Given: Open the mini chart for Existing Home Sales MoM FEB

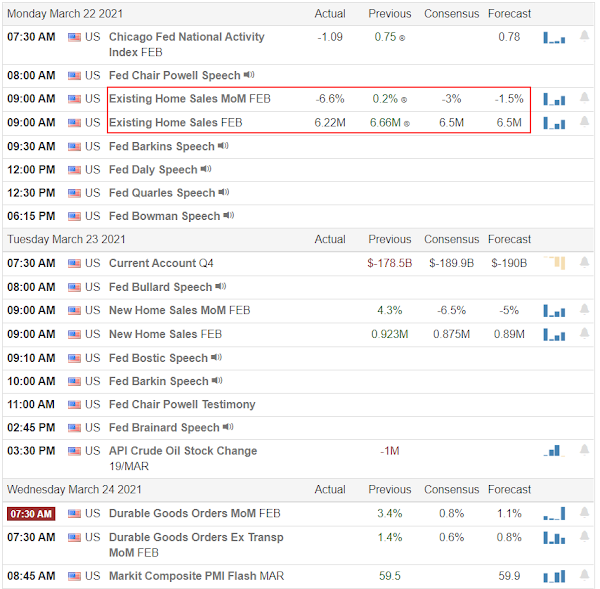Looking at the screenshot, I should [x=554, y=99].
